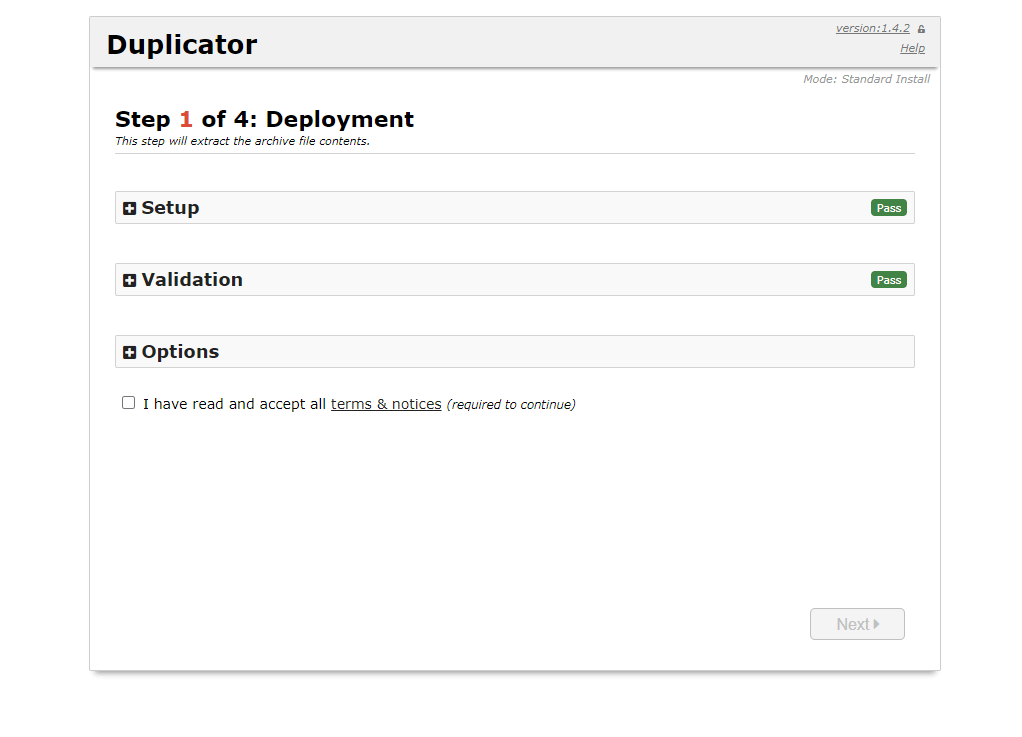Open the terms & notices link
The image size is (1022, 737).
pos(386,405)
